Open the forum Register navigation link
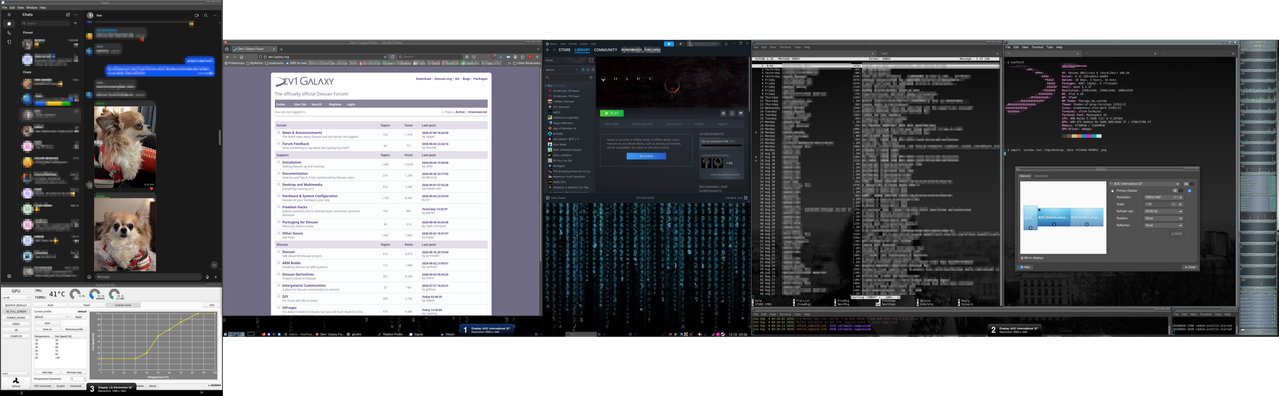This screenshot has height=396, width=1279. pos(335,104)
